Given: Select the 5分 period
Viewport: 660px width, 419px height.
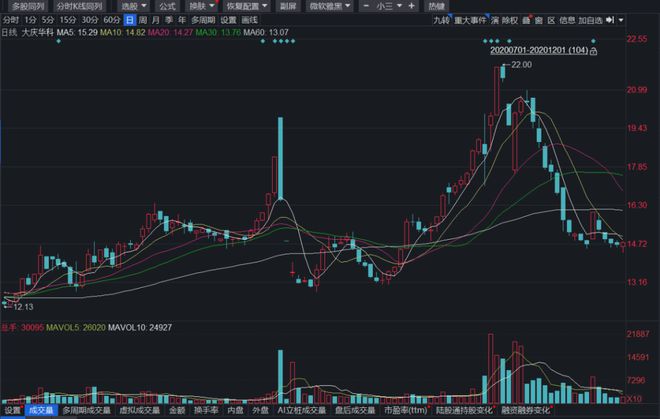Looking at the screenshot, I should (x=48, y=20).
